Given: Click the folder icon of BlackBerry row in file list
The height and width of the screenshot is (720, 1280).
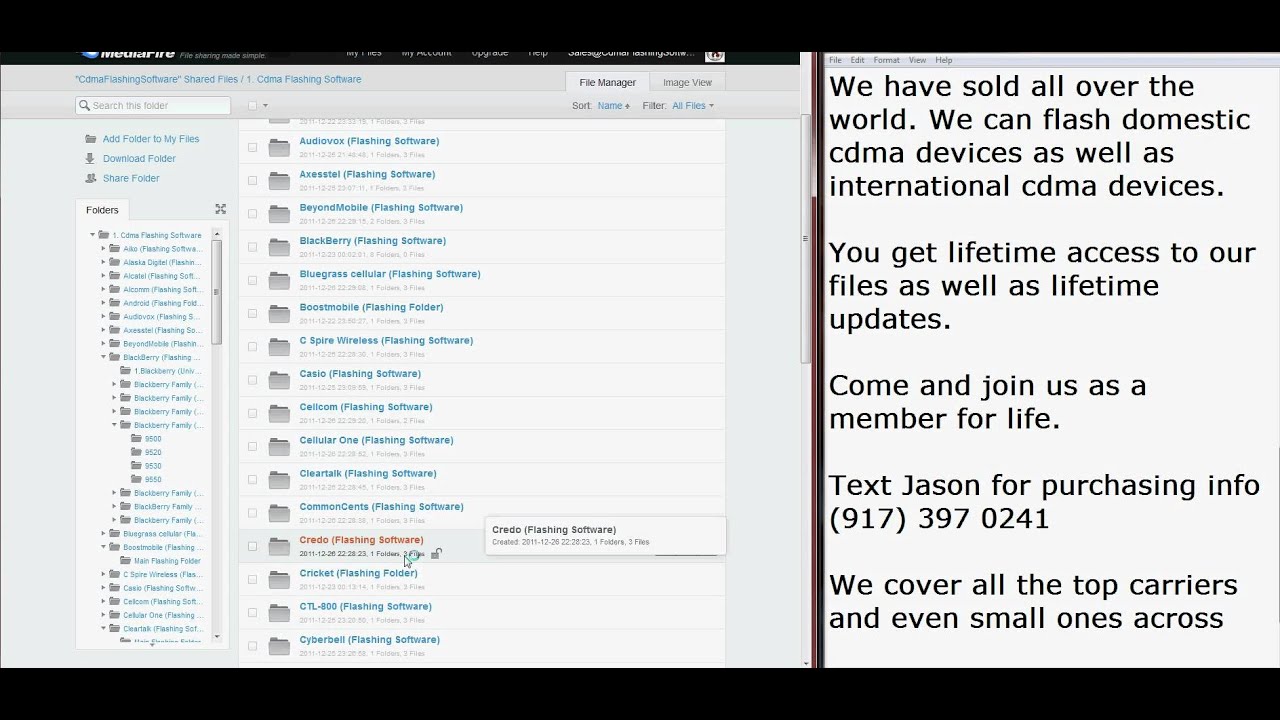Looking at the screenshot, I should (x=279, y=247).
